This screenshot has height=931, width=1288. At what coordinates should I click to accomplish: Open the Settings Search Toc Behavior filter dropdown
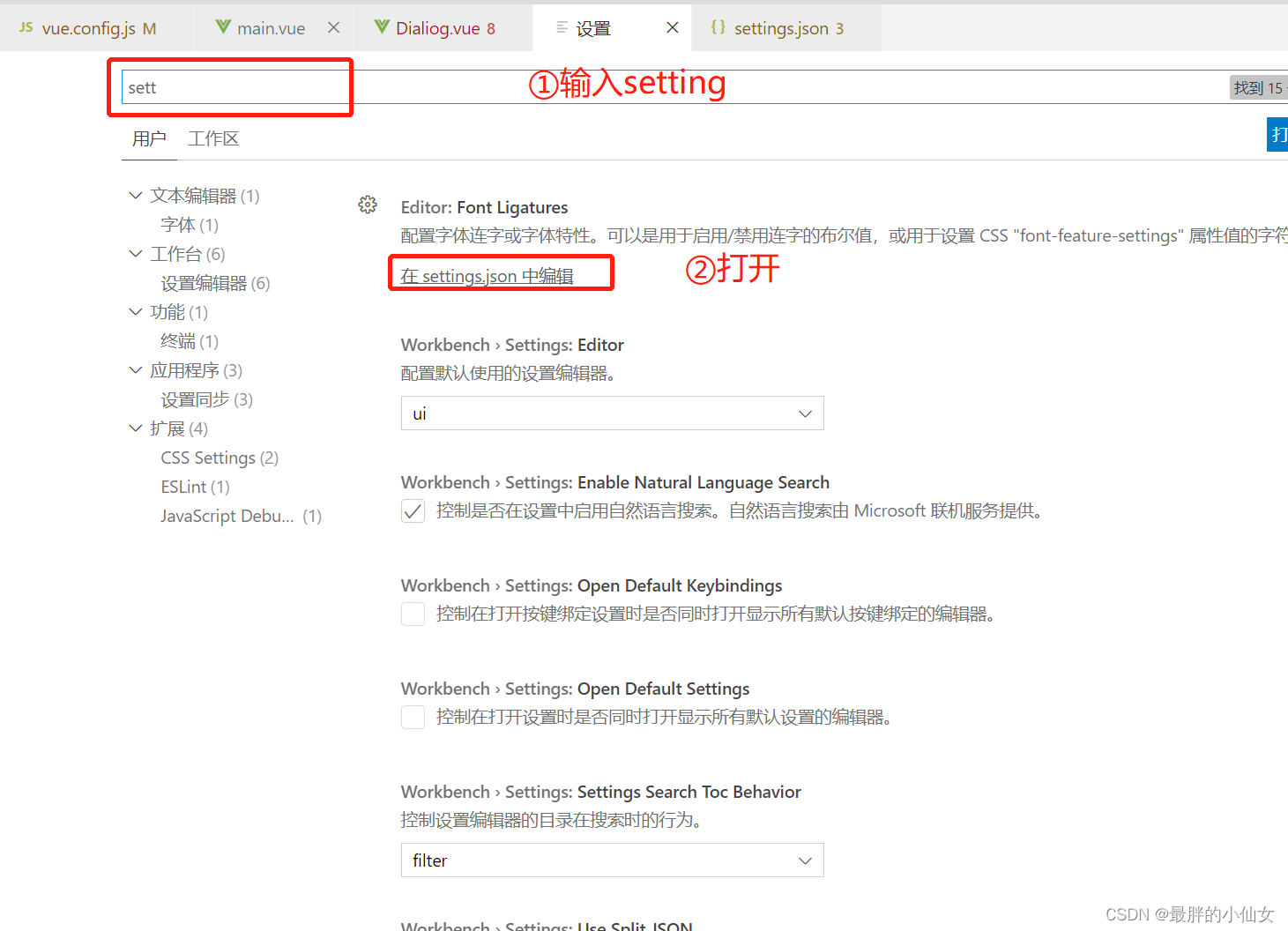pyautogui.click(x=612, y=860)
